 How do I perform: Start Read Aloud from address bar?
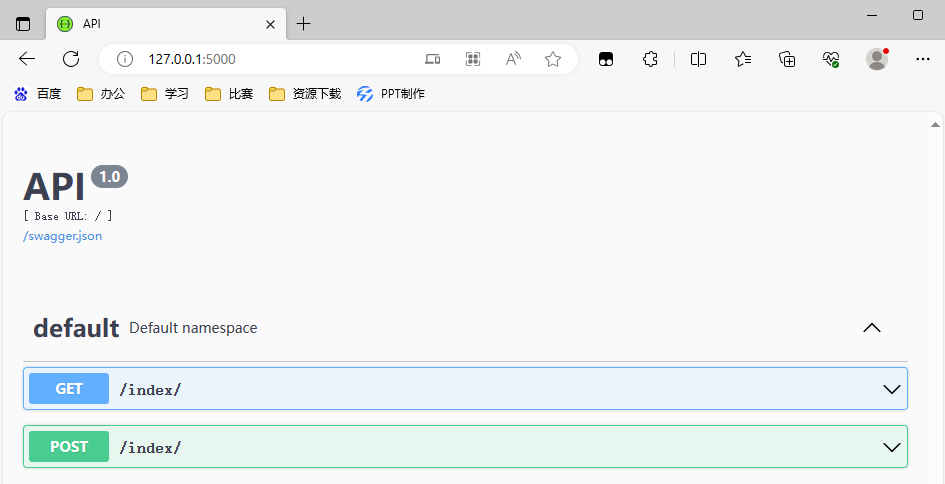point(513,59)
